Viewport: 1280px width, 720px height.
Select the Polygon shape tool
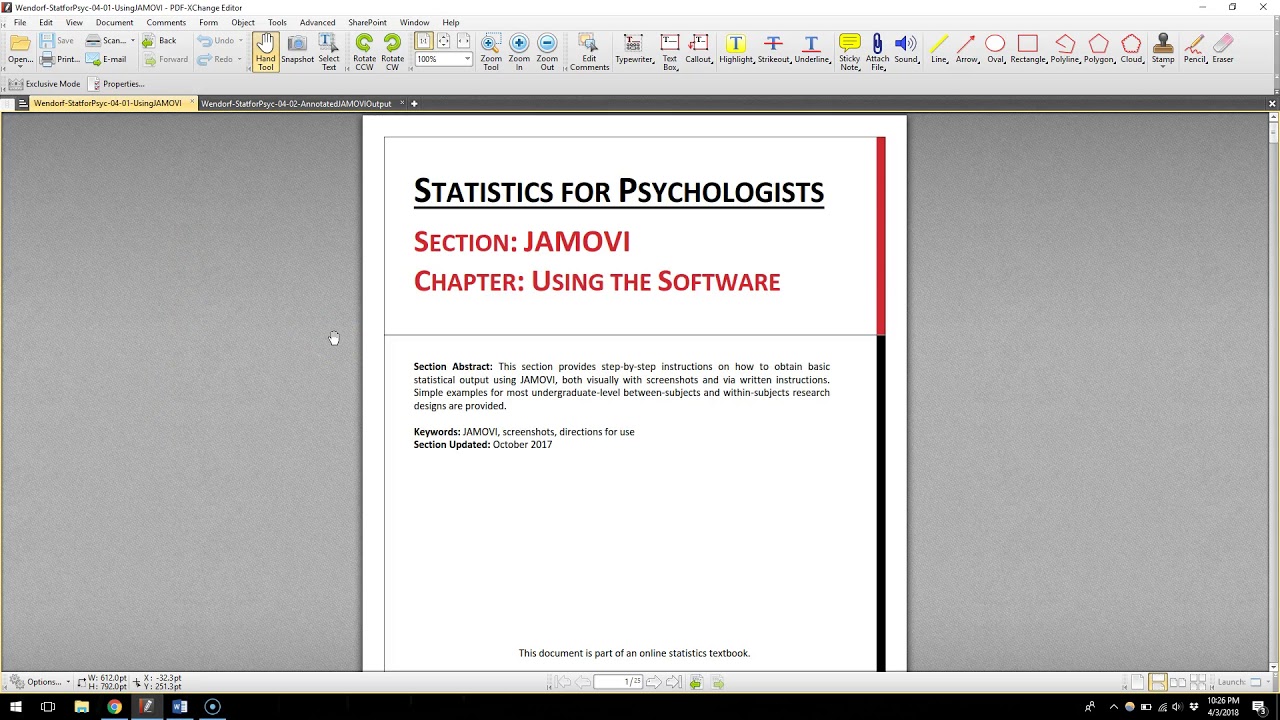tap(1099, 50)
